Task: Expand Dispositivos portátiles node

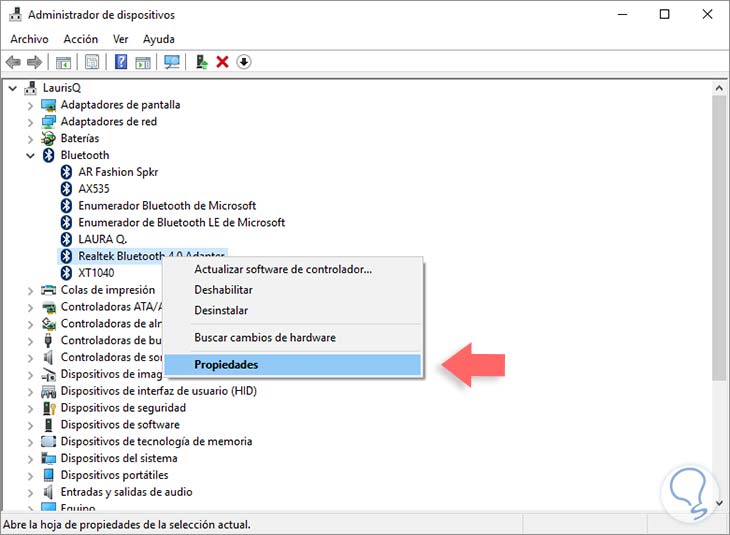Action: (x=30, y=476)
